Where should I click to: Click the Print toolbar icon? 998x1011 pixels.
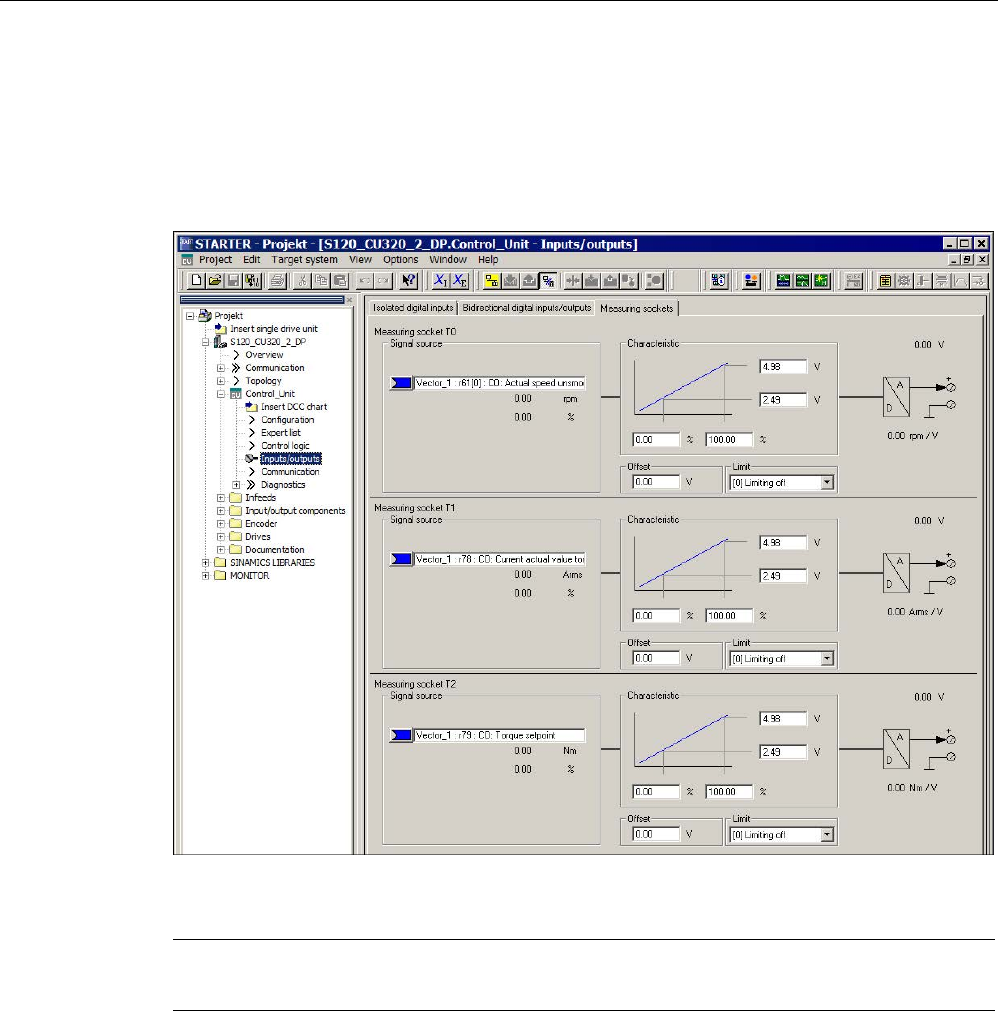point(278,280)
